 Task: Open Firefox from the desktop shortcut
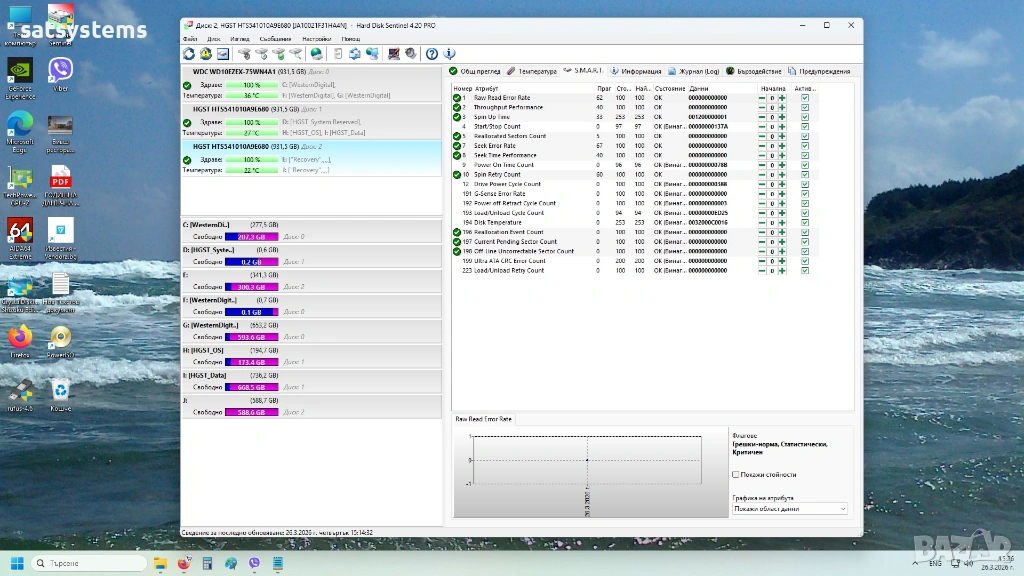point(20,338)
